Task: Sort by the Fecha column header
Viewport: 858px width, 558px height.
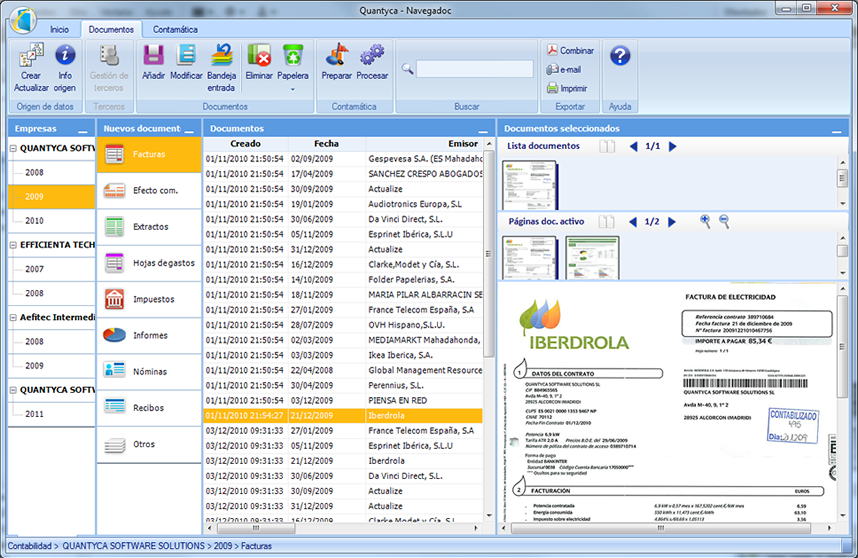Action: [326, 143]
